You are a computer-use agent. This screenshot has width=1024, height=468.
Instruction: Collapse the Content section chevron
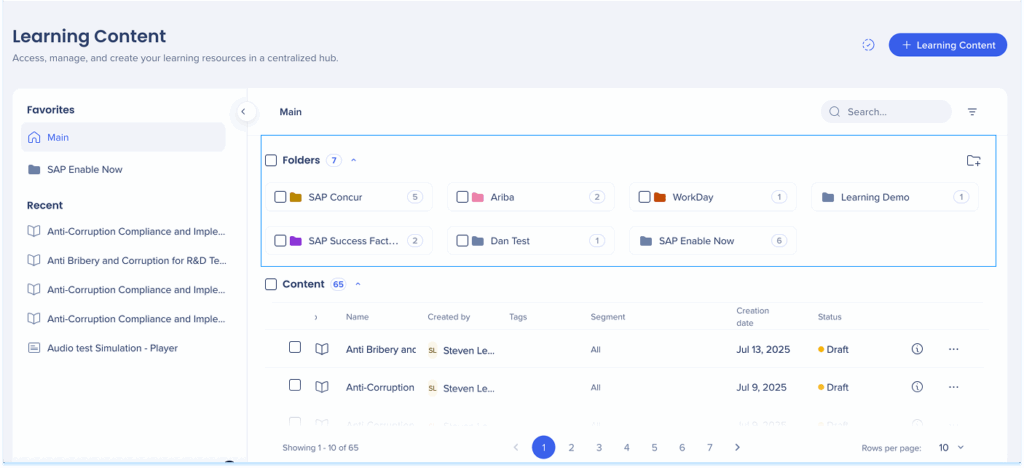[357, 284]
